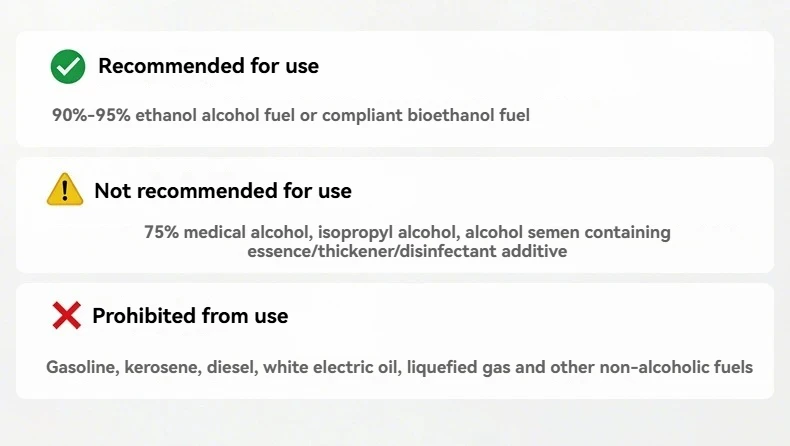Image resolution: width=790 pixels, height=446 pixels.
Task: Click the green checkmark icon
Action: tap(68, 67)
